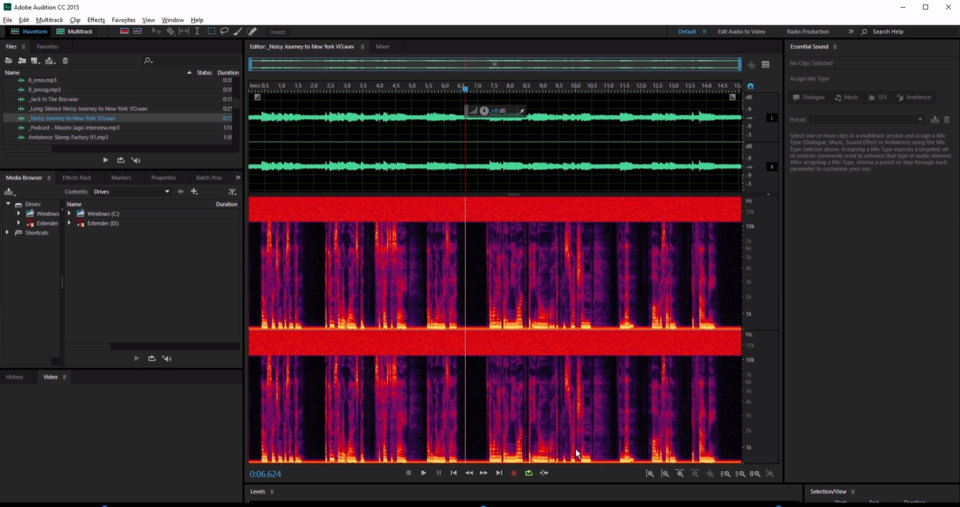960x507 pixels.
Task: Switch to Multitrack view
Action: pyautogui.click(x=75, y=31)
